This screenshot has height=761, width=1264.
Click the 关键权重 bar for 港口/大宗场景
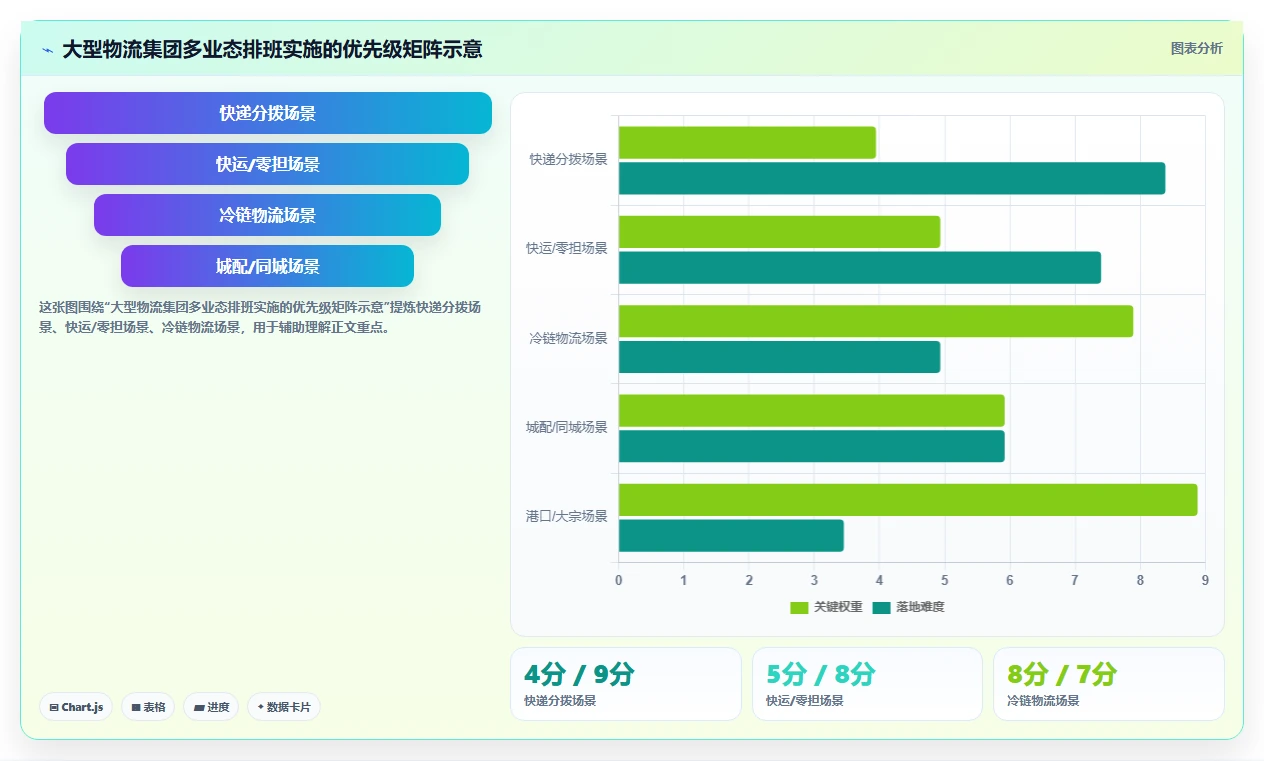908,500
